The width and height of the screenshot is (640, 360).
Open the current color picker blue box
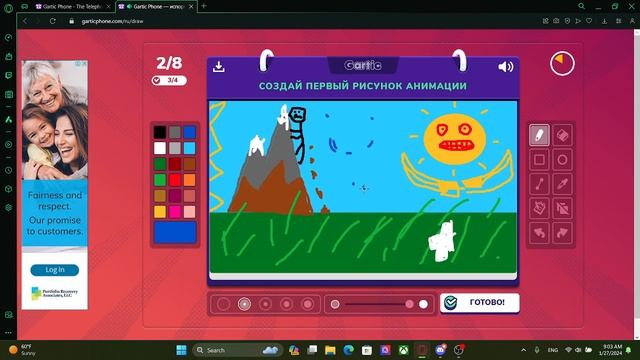175,232
